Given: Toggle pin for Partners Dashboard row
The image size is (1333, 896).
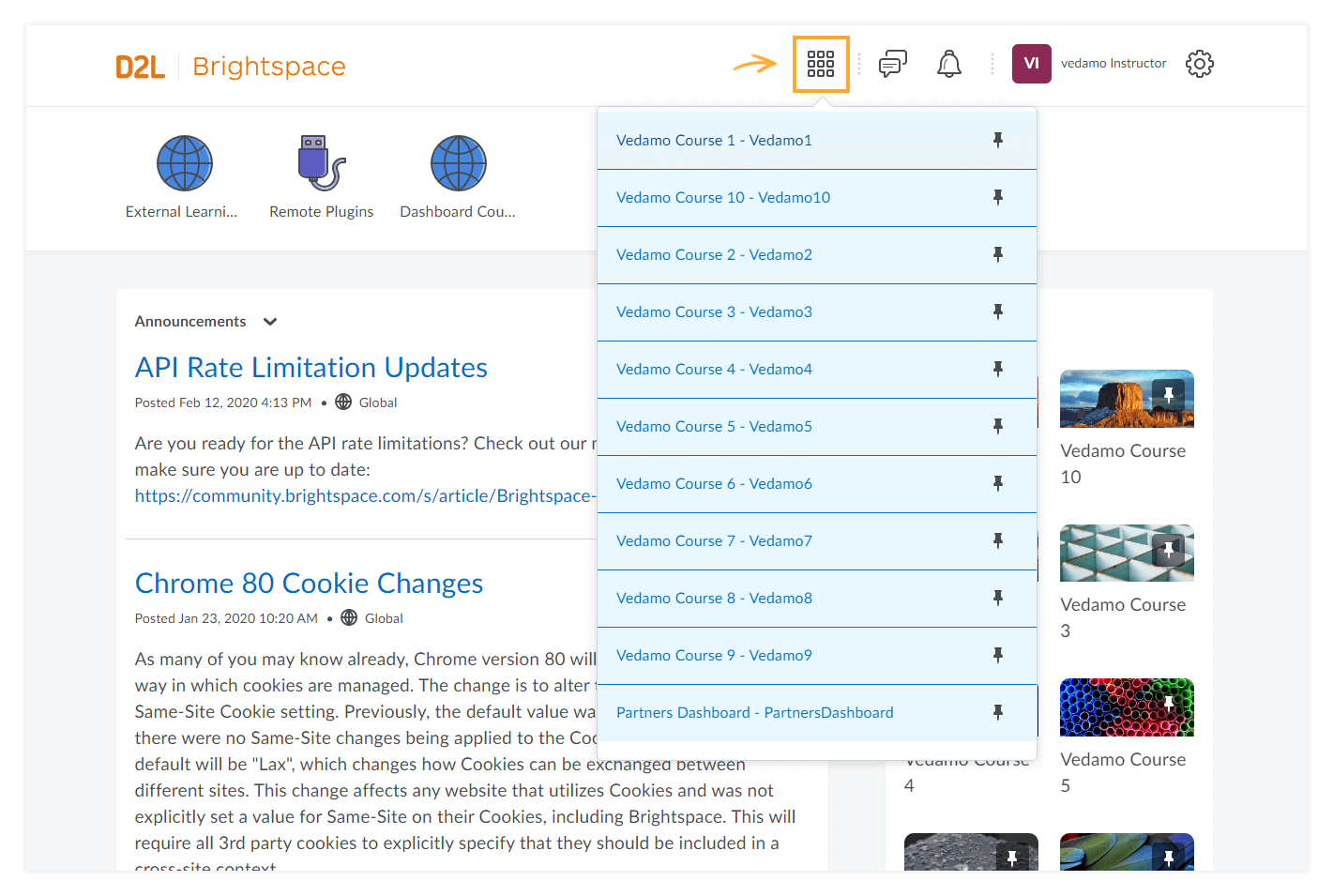Looking at the screenshot, I should 998,712.
